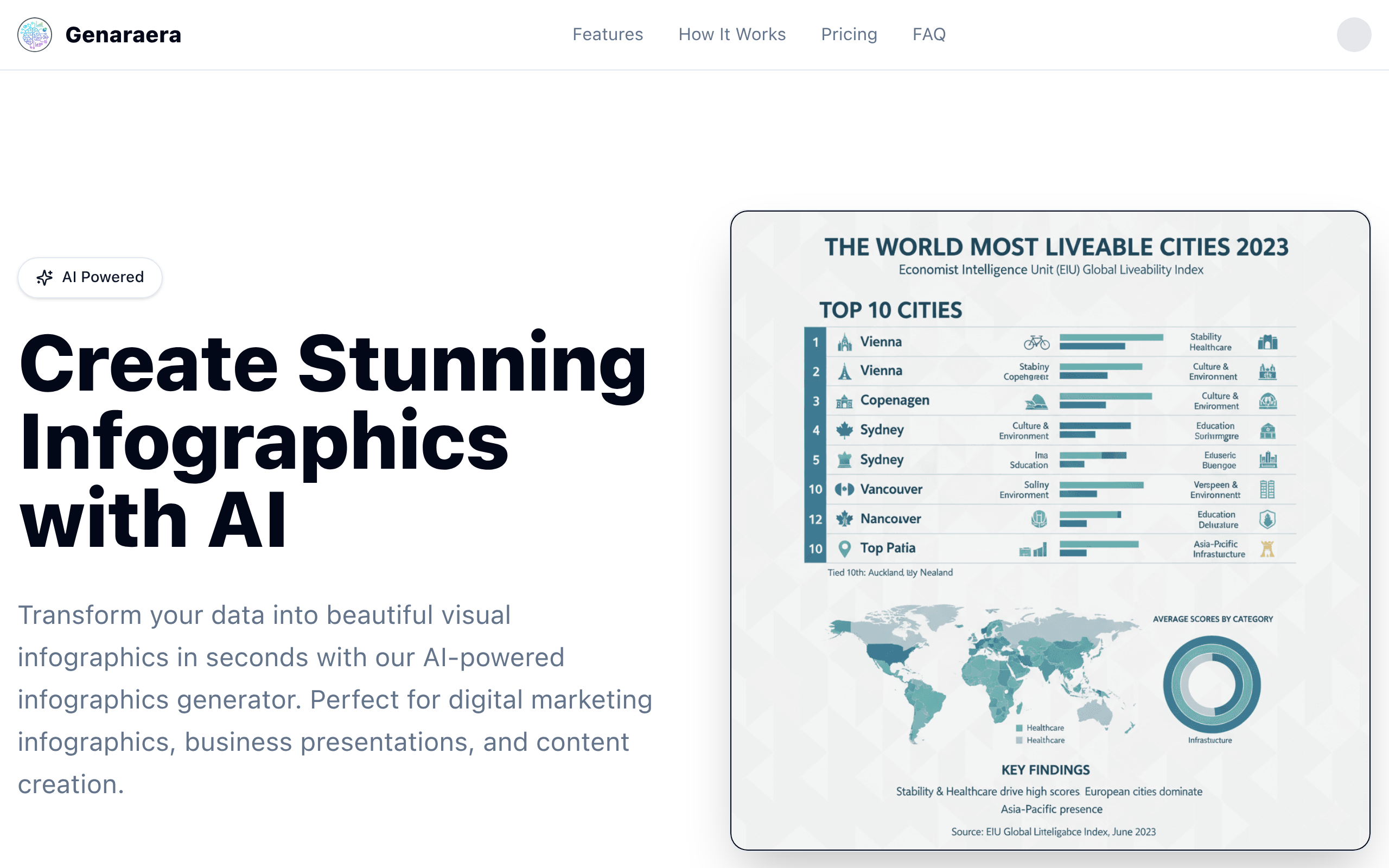The height and width of the screenshot is (868, 1389).
Task: Open the Features nav link
Action: pyautogui.click(x=607, y=34)
